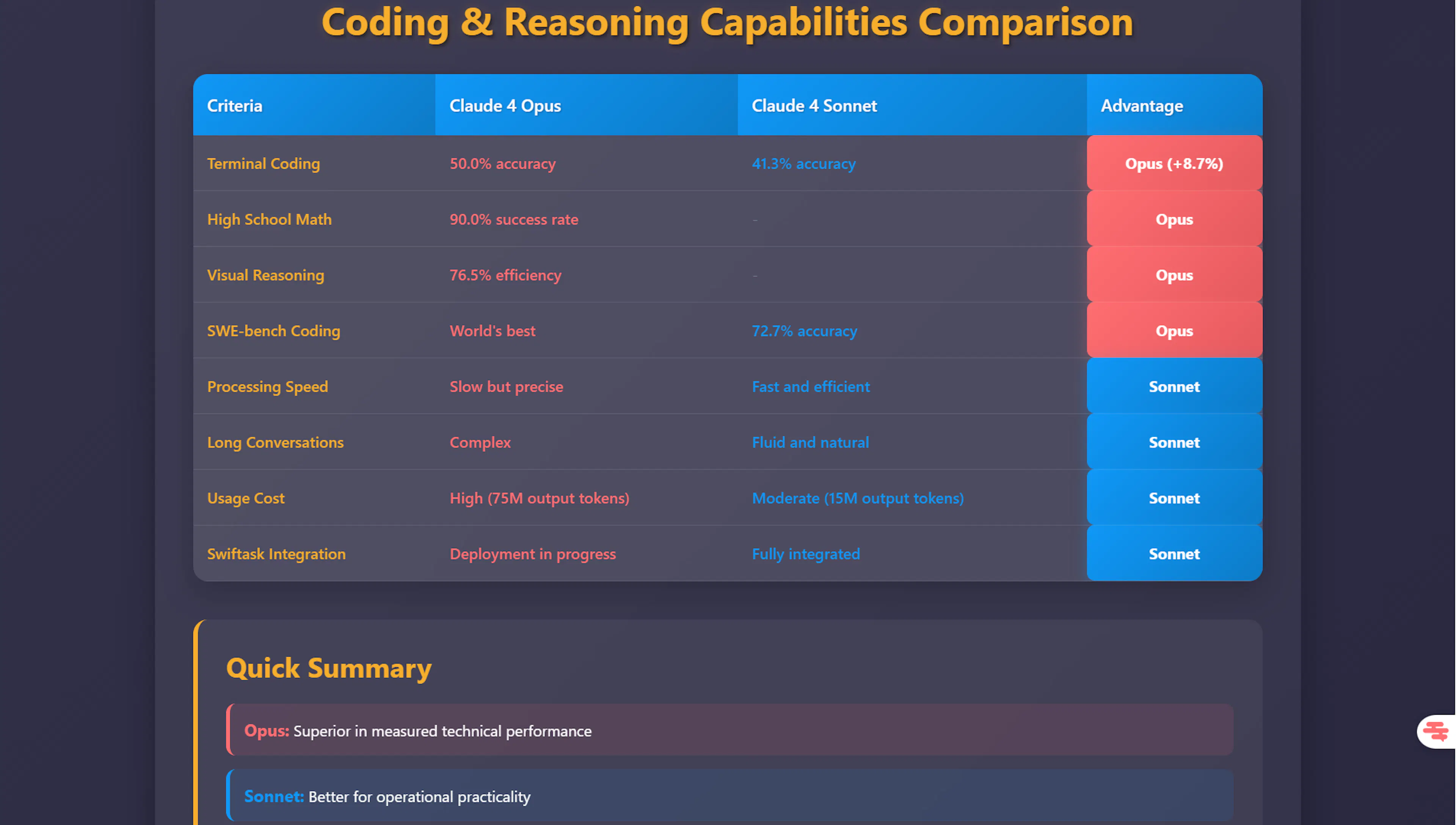Screen dimensions: 1456x825
Task: Select the SWE-bench Coding row label
Action: click(x=274, y=331)
